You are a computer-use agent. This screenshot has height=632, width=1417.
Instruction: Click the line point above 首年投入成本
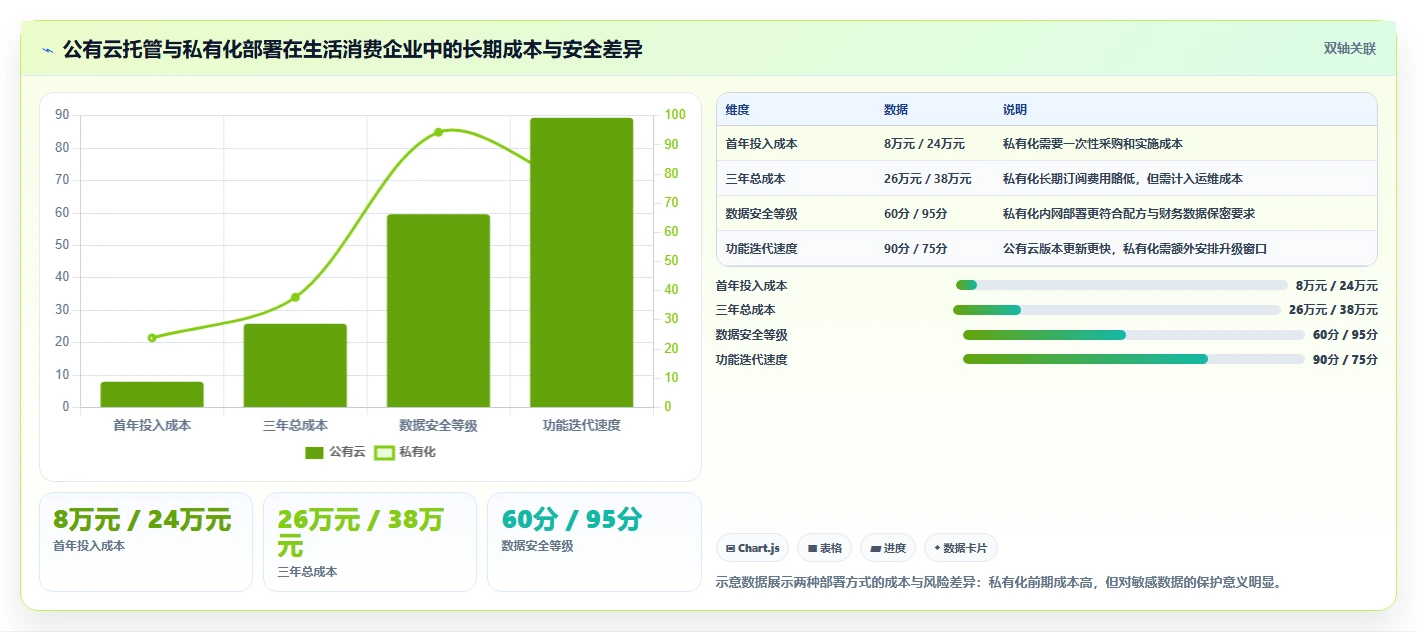point(152,338)
